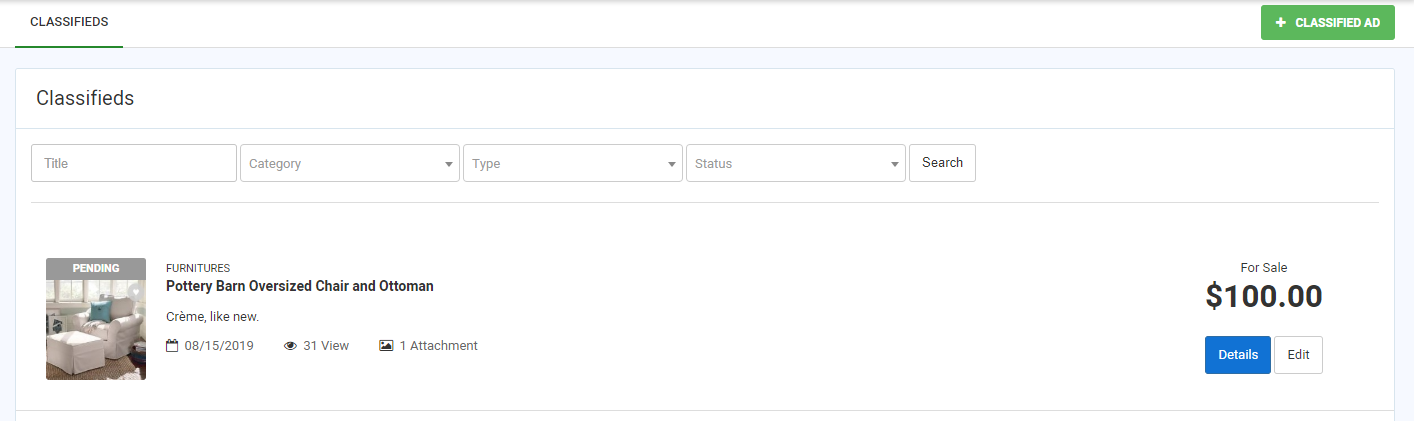
Task: Focus the Title search field
Action: click(134, 164)
